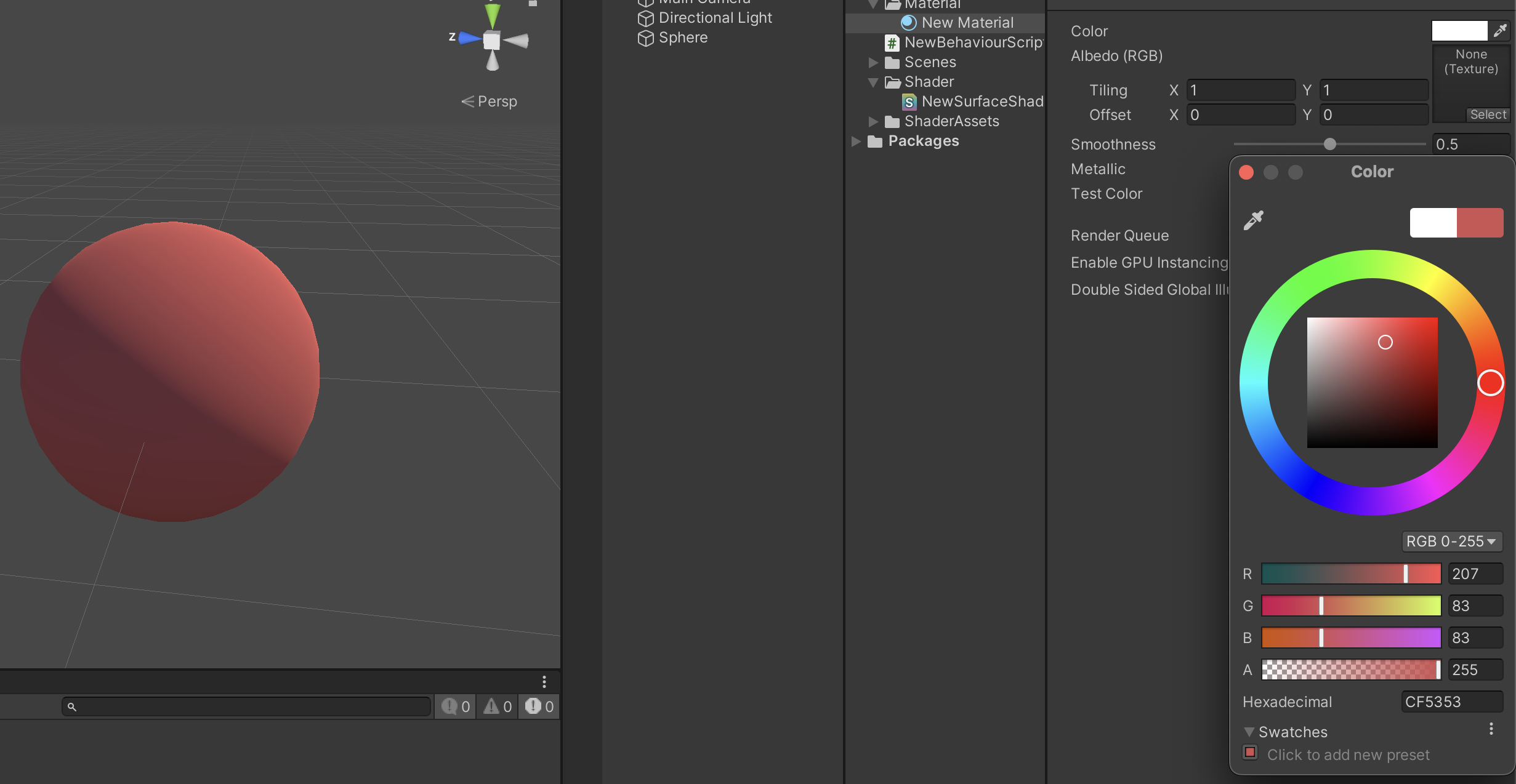This screenshot has height=784, width=1516.
Task: Click the Sphere cube icon in hierarchy
Action: click(x=645, y=38)
